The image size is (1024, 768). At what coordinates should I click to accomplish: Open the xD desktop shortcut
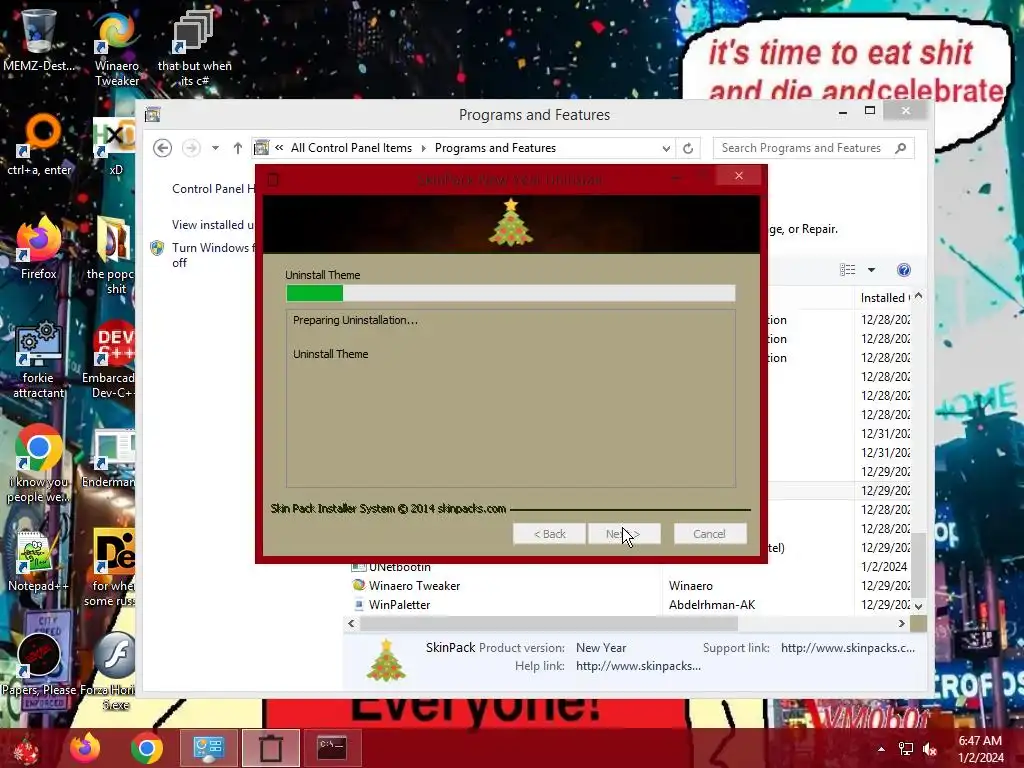[115, 146]
